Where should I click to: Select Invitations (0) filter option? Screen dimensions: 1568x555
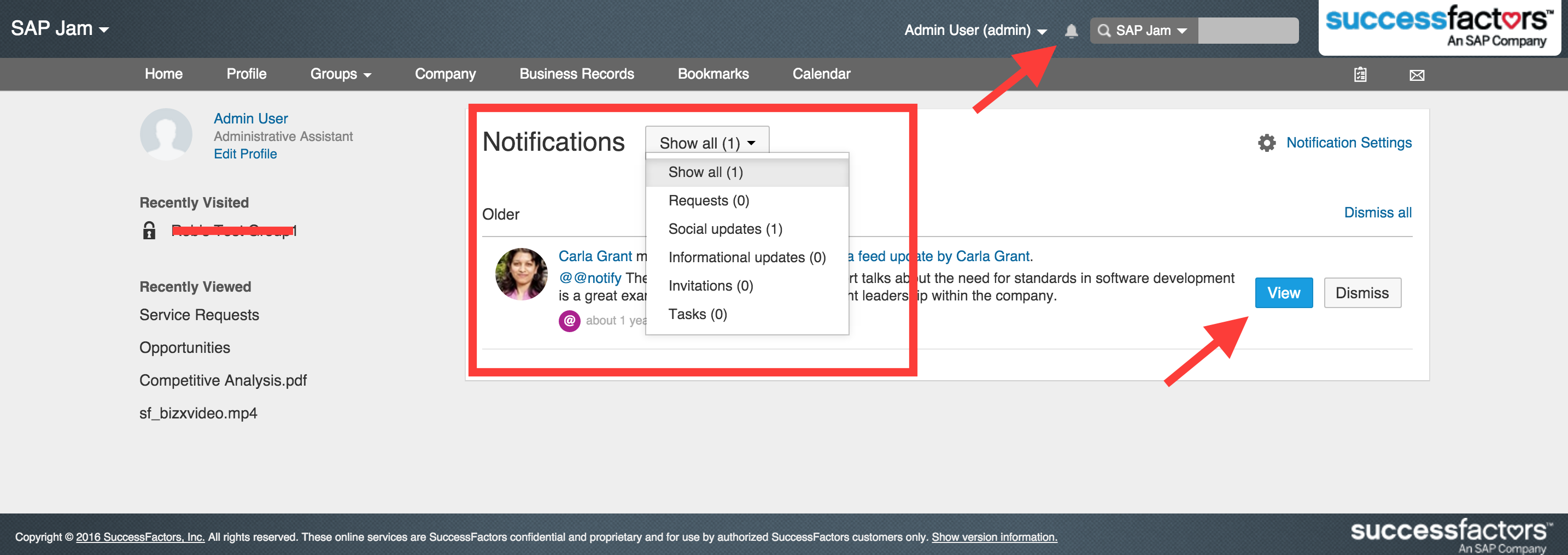(x=747, y=286)
